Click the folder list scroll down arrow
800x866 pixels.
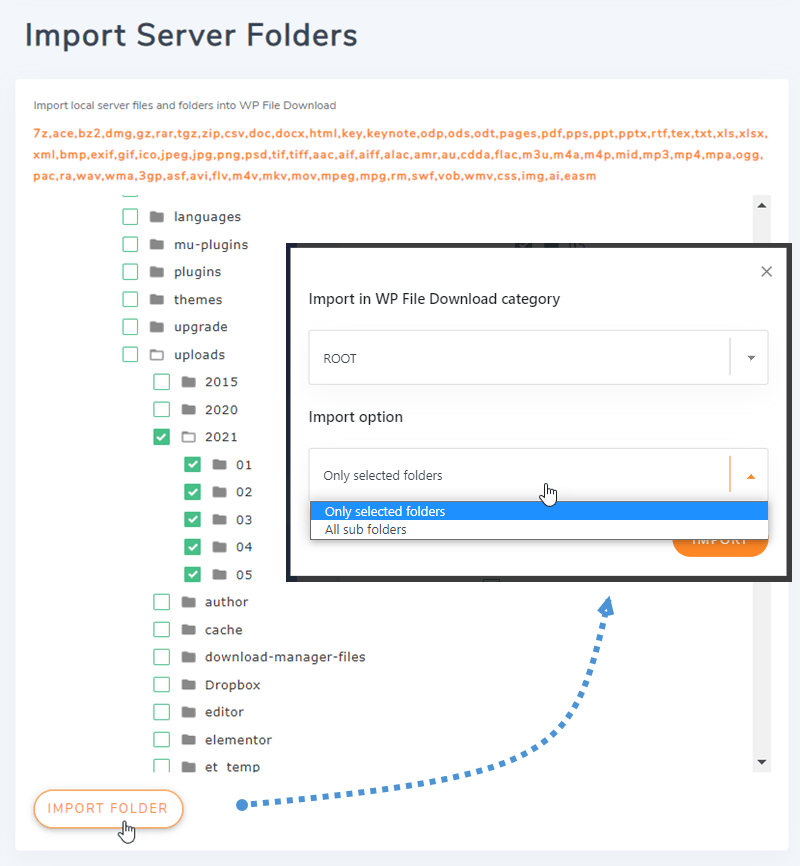[761, 762]
